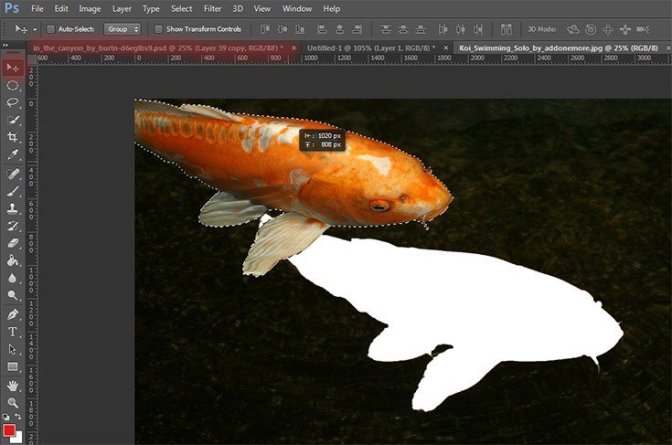The height and width of the screenshot is (445, 672).
Task: Click Align Horizontal Centers icon
Action: pyautogui.click(x=339, y=29)
